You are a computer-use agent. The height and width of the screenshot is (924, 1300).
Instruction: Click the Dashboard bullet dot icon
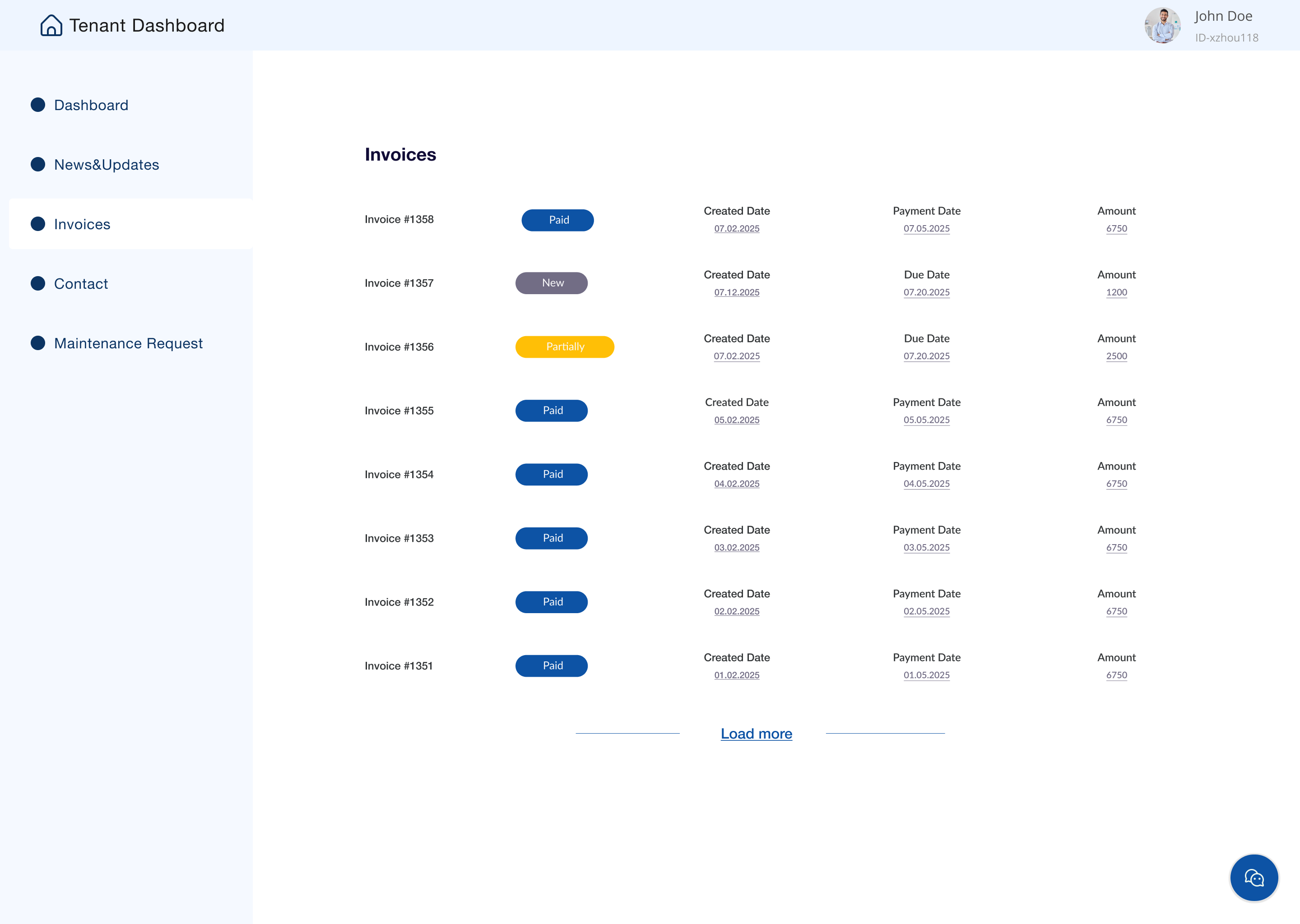(38, 105)
